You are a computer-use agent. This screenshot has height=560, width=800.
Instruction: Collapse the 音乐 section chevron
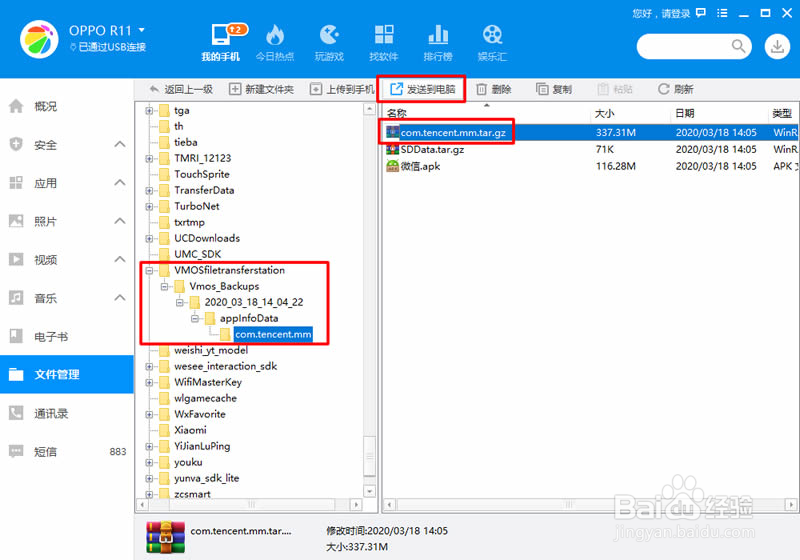(x=120, y=297)
